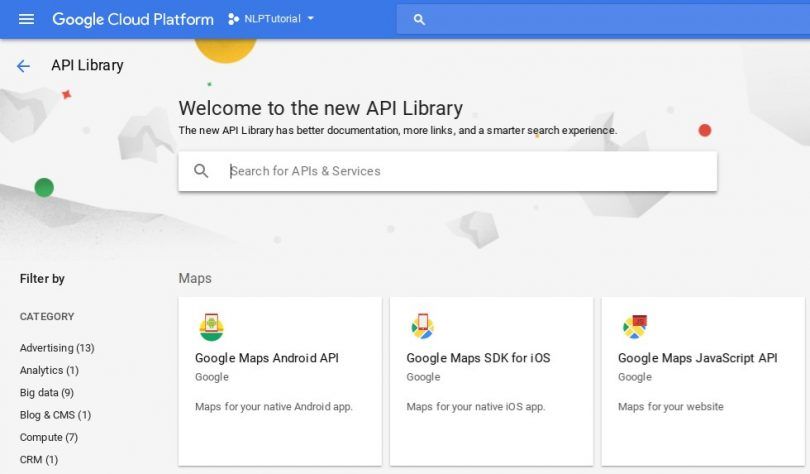810x474 pixels.
Task: Click the Google Cloud Platform logo text
Action: coord(133,19)
